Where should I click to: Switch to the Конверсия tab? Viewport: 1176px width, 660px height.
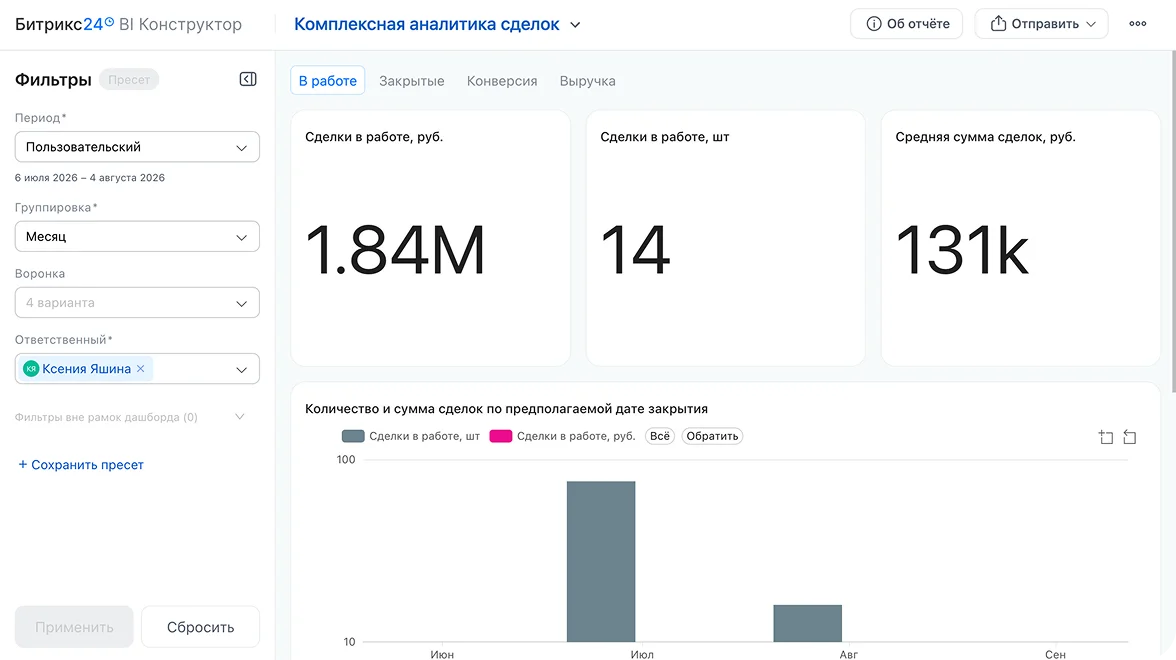click(502, 81)
